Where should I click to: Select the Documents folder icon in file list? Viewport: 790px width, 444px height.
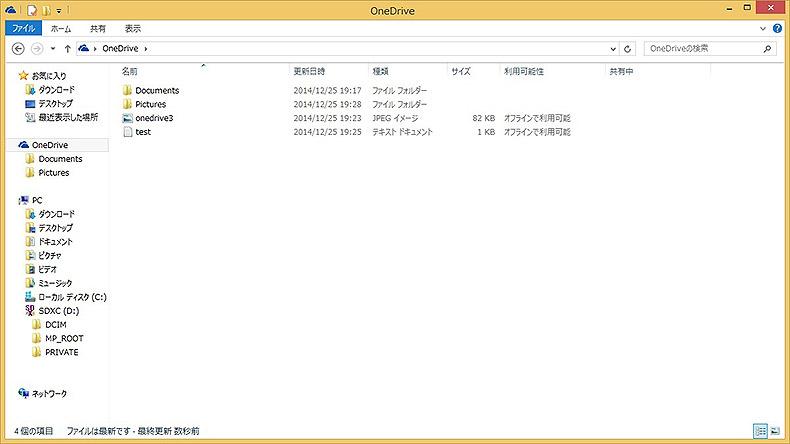click(127, 90)
